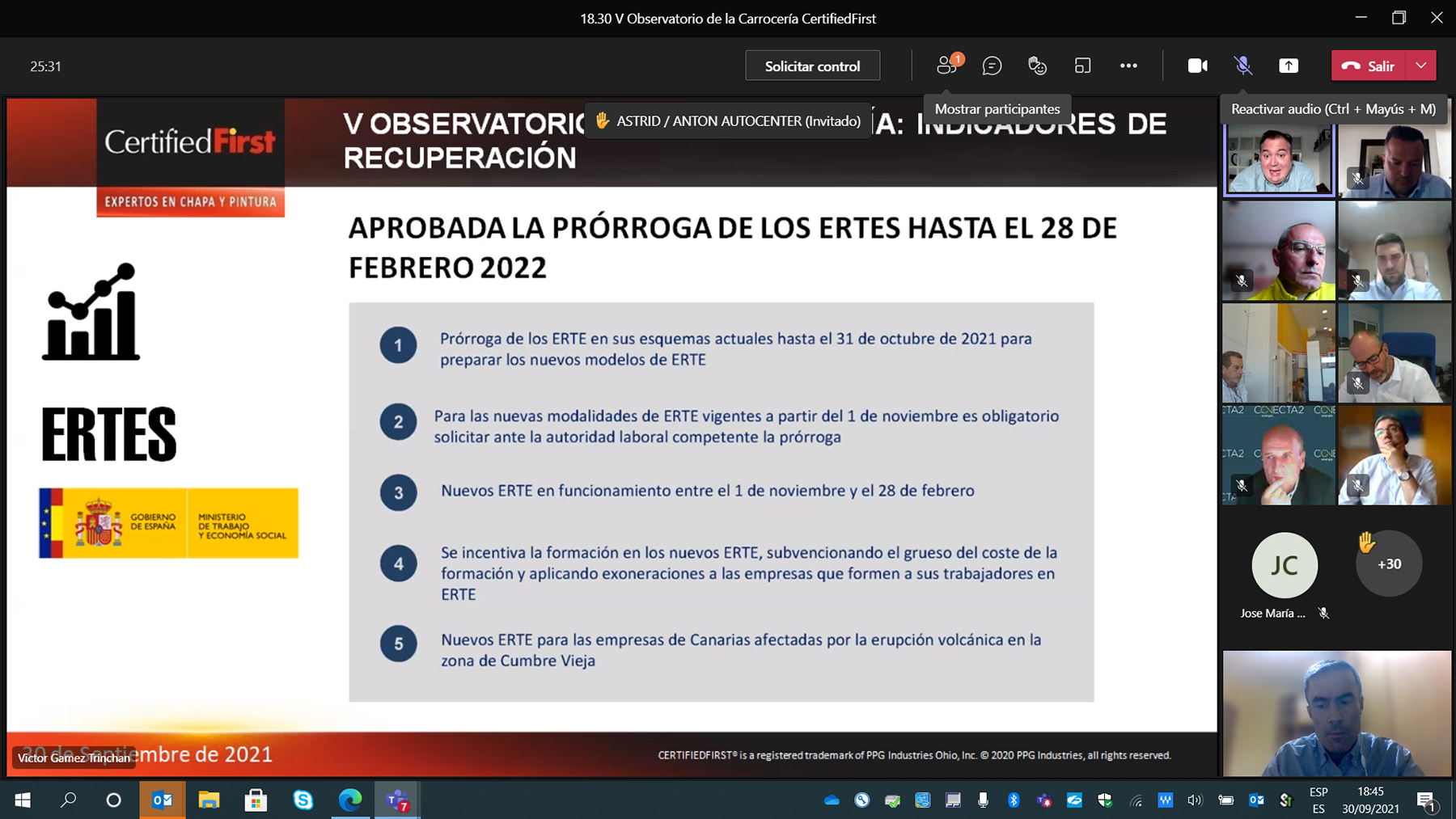1456x819 pixels.
Task: Click the share content icon
Action: 1289,66
